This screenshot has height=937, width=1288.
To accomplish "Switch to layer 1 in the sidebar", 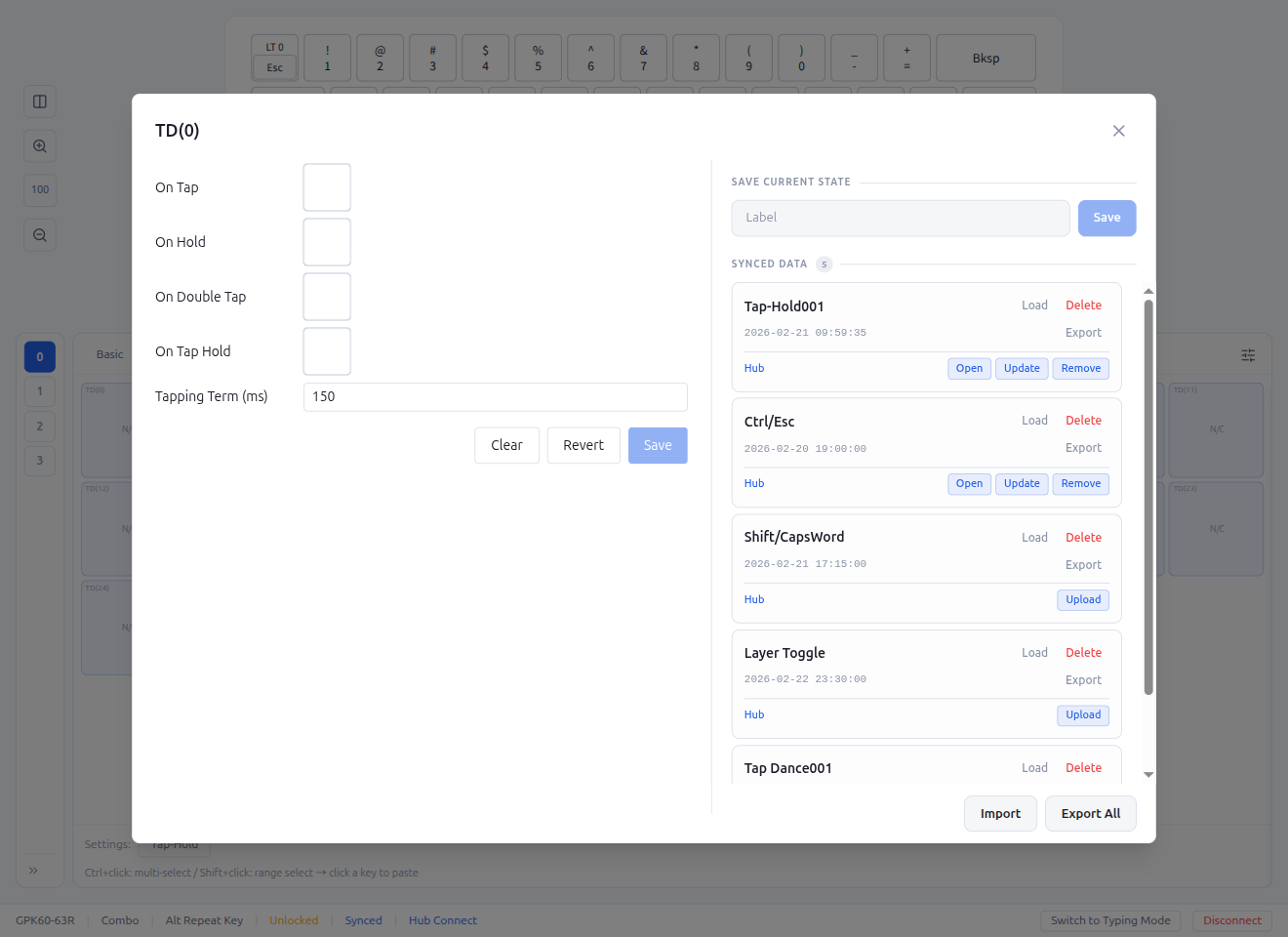I will [x=39, y=390].
